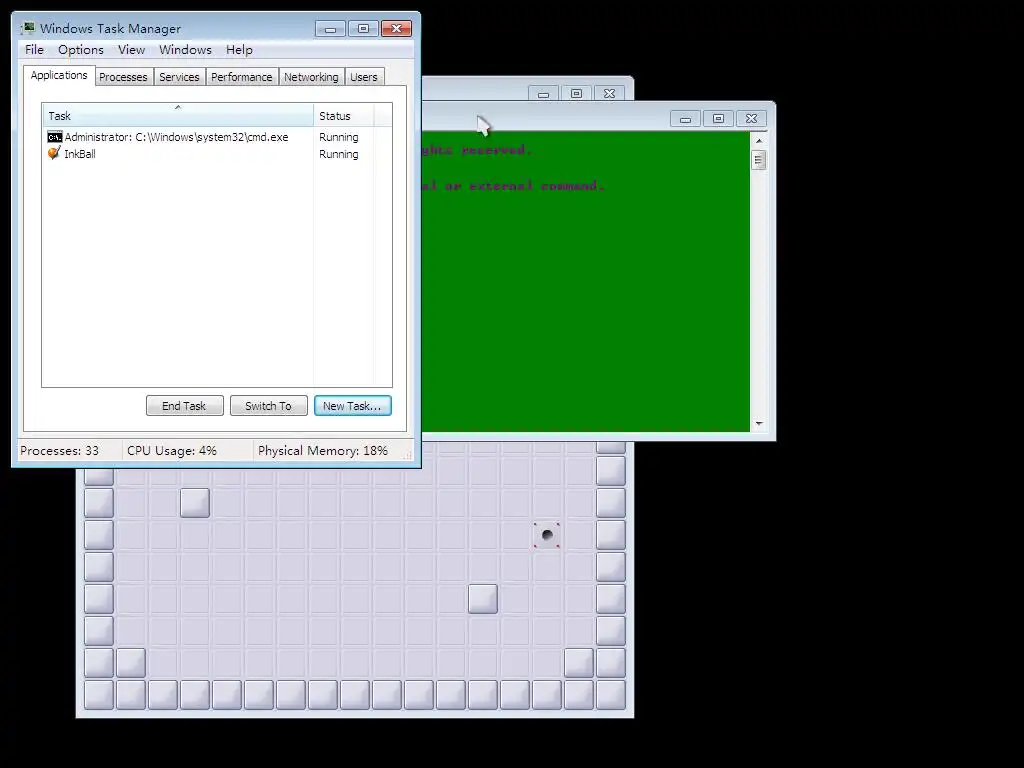Sort list by the Task column header
Screen dimensions: 1024x768
tap(178, 116)
